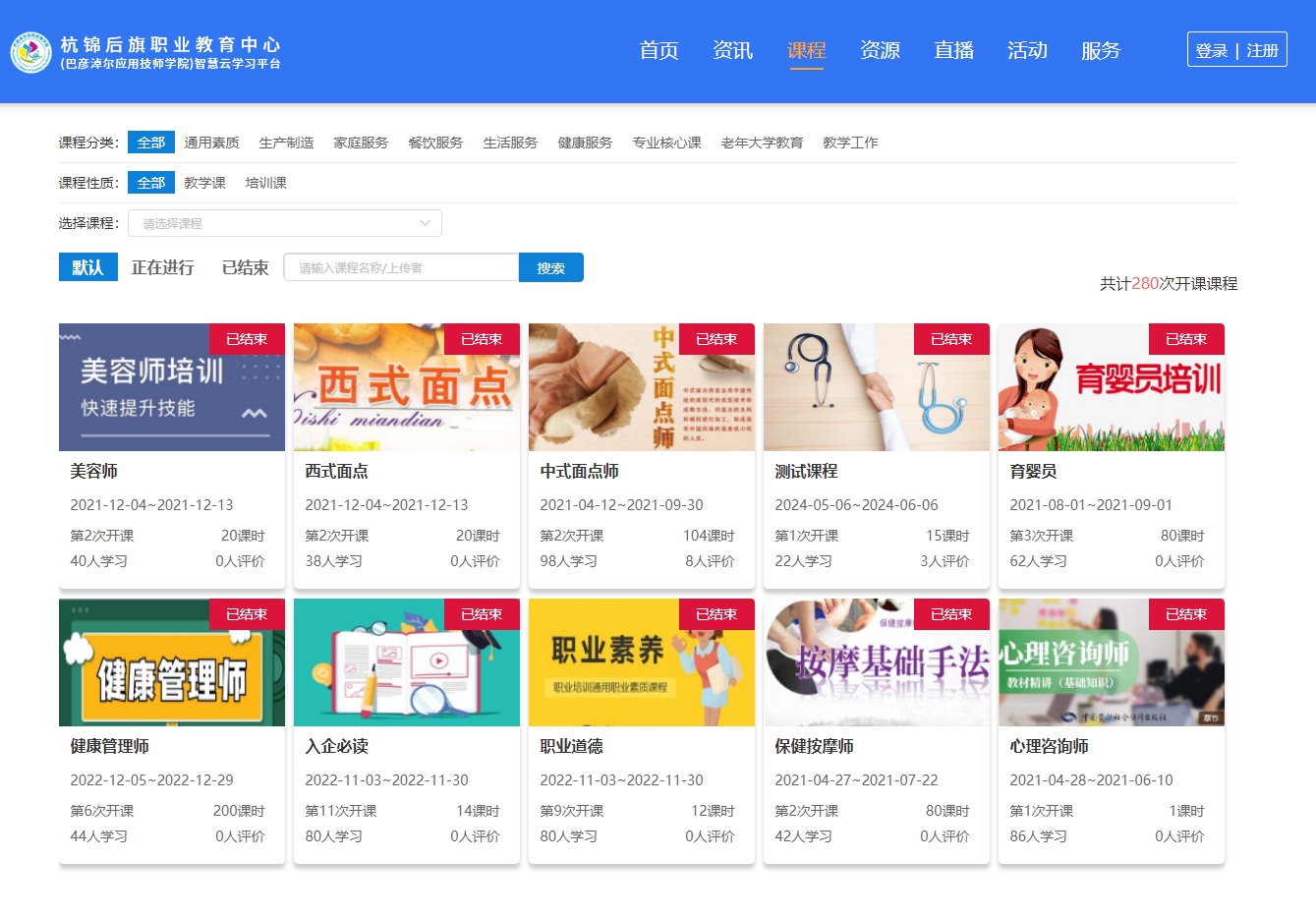
Task: Select the 培训课 course type filter
Action: [265, 183]
